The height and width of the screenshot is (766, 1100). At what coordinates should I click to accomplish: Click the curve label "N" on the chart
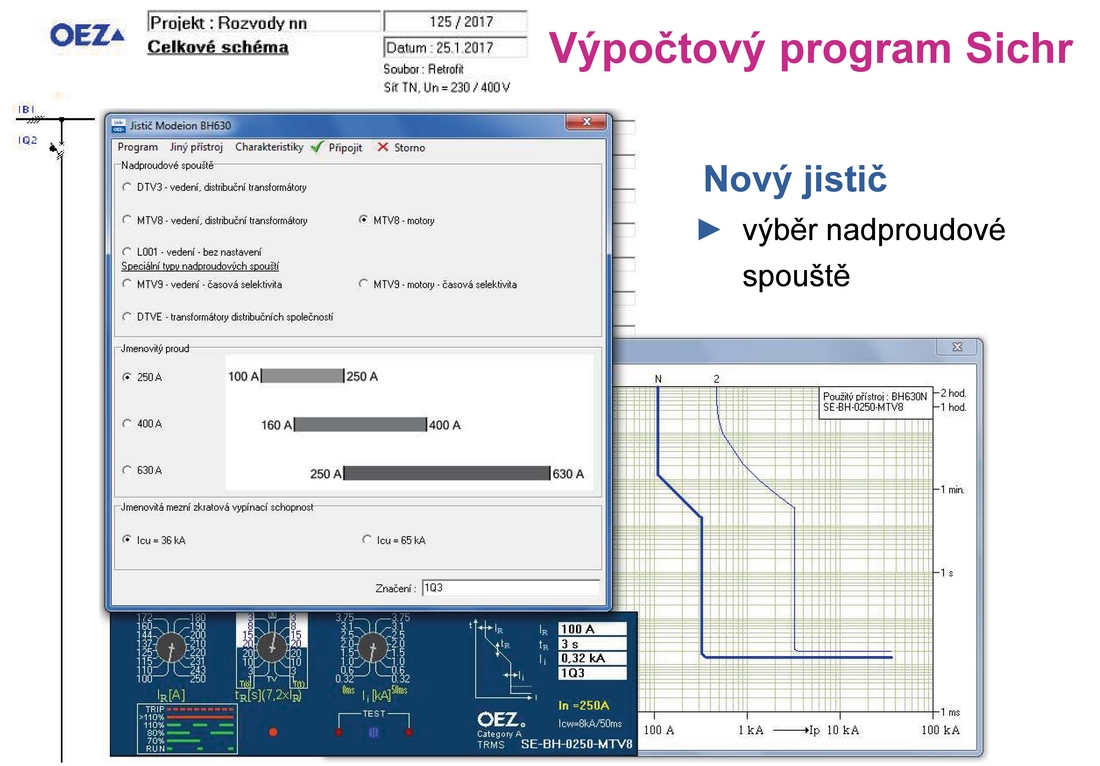pos(658,379)
